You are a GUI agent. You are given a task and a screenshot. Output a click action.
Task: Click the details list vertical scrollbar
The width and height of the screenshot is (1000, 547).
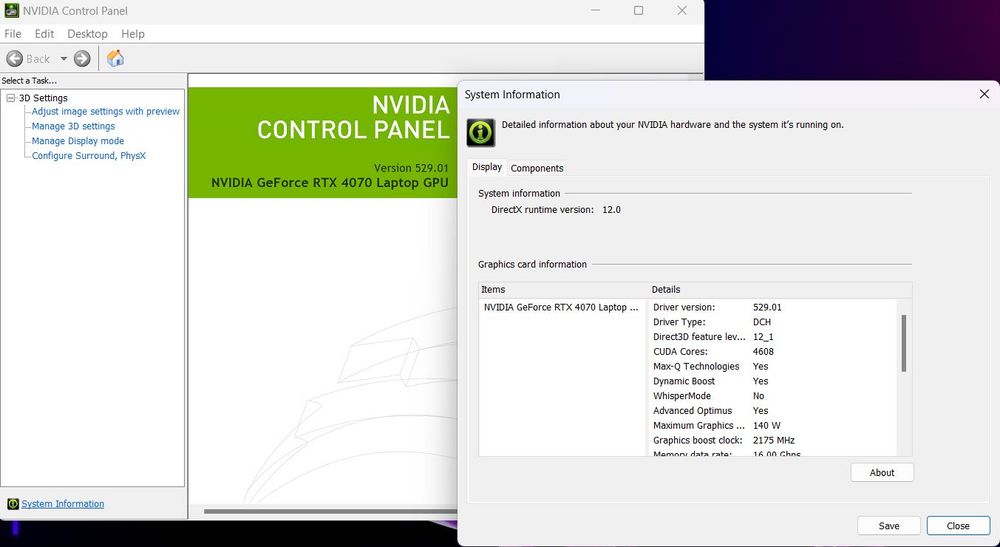[x=904, y=343]
